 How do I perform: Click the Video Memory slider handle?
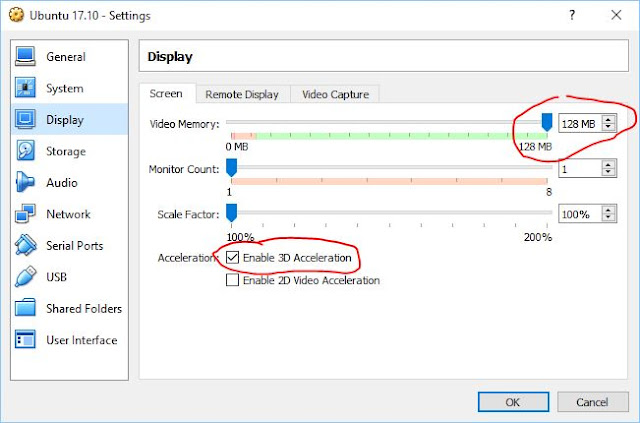coord(547,122)
